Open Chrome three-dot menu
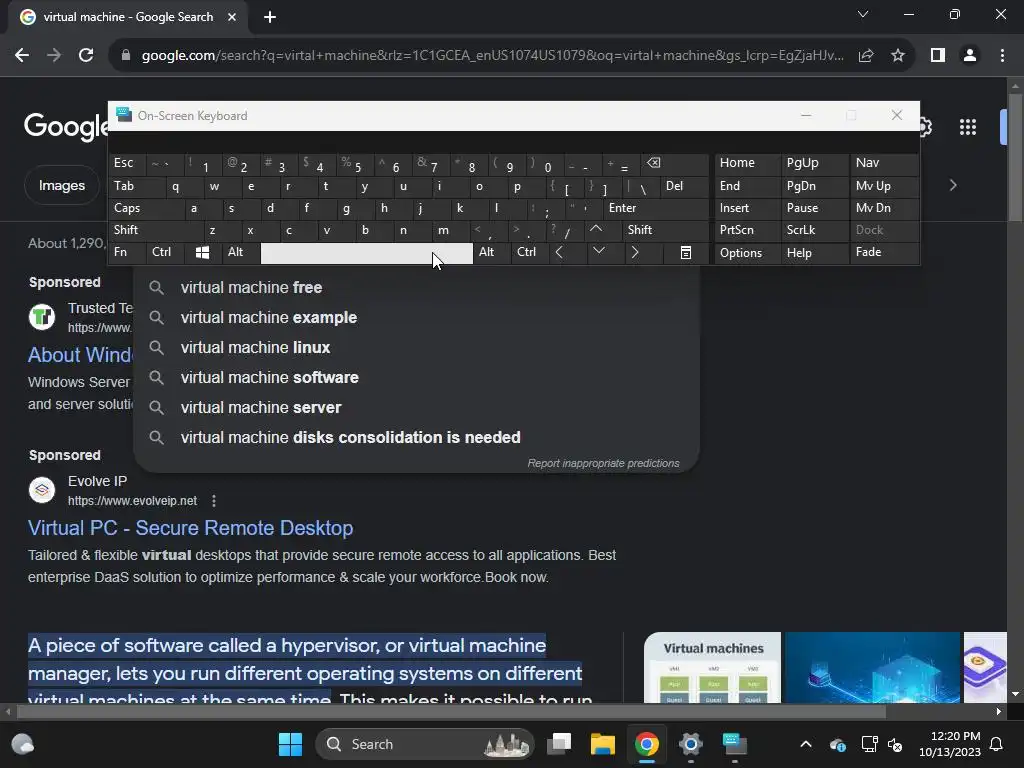Screen dimensions: 1024x768 1002,56
